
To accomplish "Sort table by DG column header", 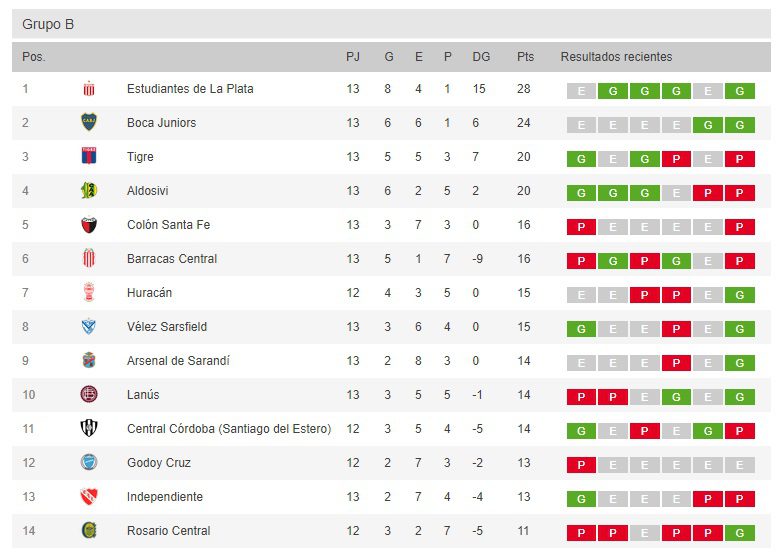I will point(481,57).
